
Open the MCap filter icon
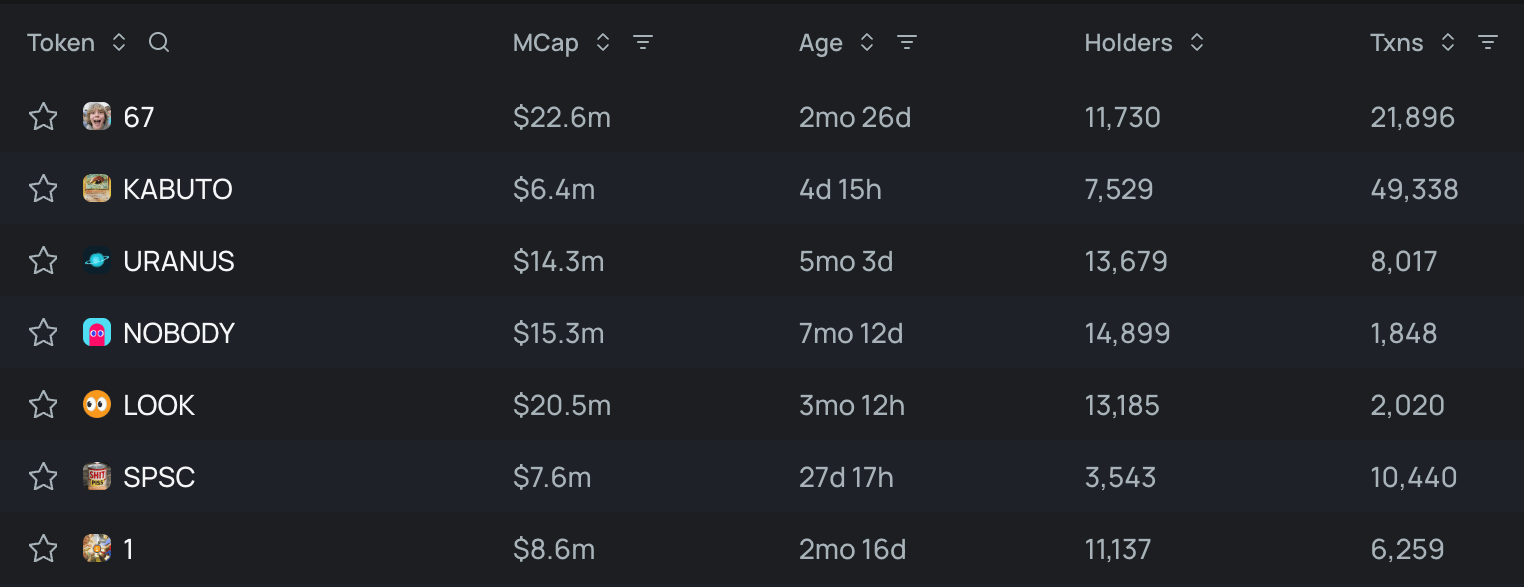(x=643, y=43)
